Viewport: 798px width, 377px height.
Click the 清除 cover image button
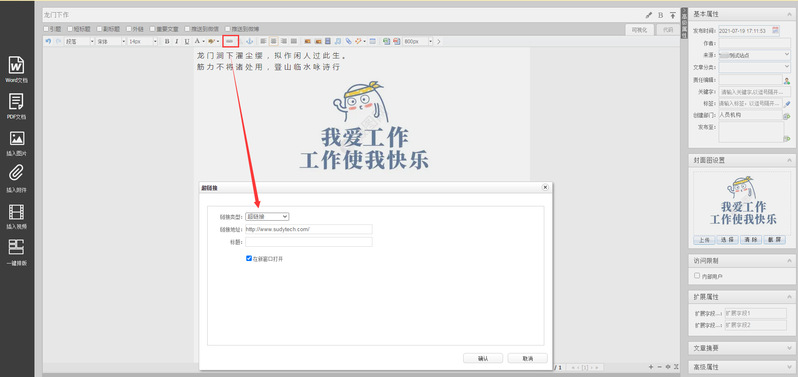[x=751, y=240]
